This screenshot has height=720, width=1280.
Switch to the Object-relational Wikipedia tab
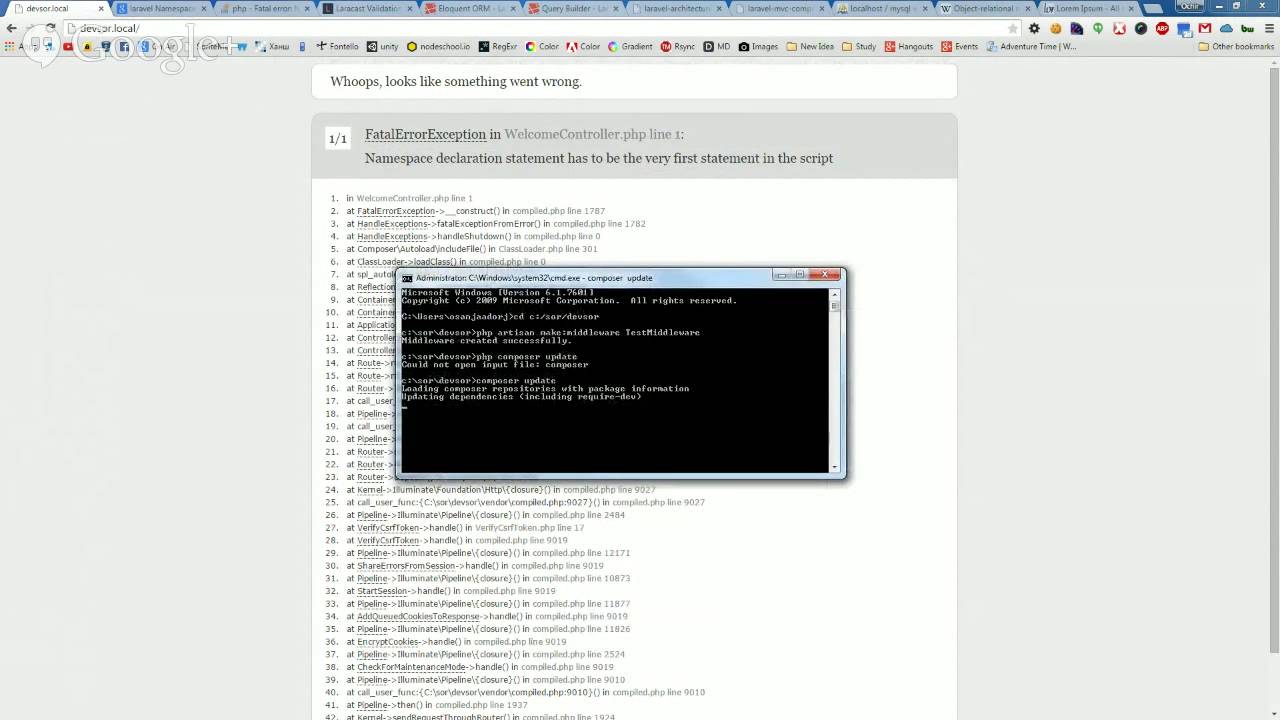point(985,9)
